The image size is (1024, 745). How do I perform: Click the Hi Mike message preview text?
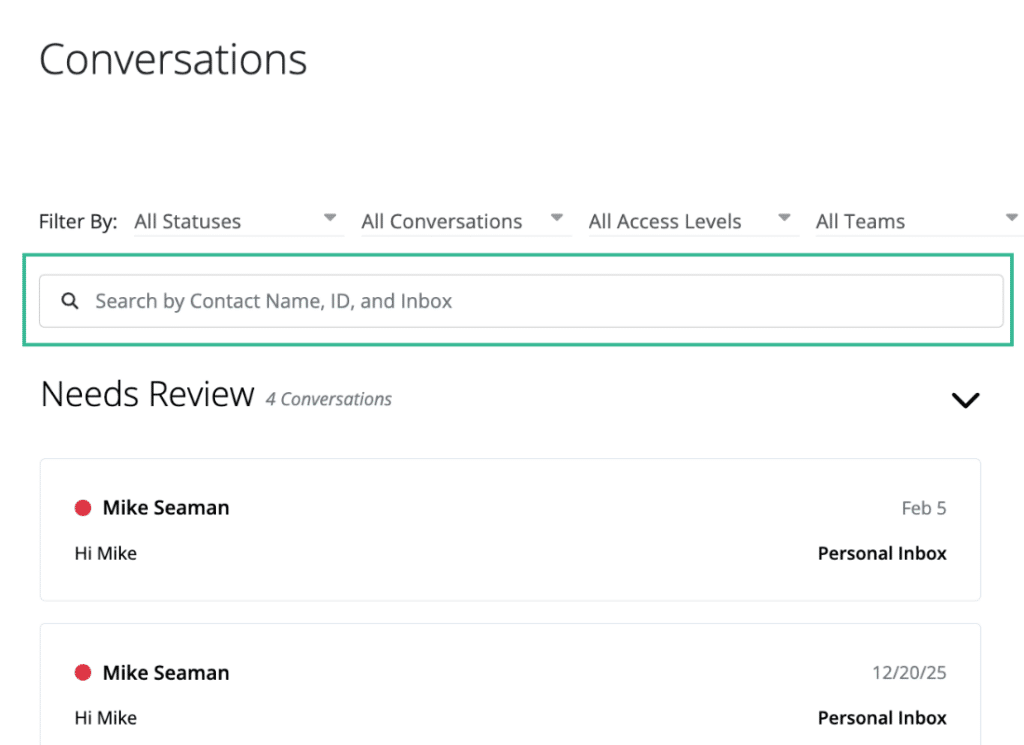(x=104, y=553)
